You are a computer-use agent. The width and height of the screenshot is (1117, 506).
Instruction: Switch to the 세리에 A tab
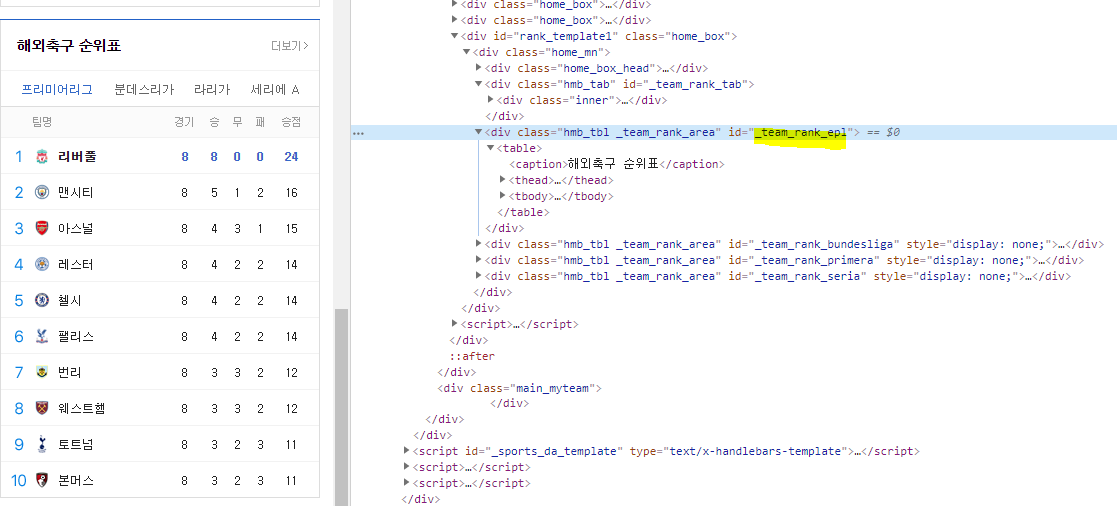point(275,90)
